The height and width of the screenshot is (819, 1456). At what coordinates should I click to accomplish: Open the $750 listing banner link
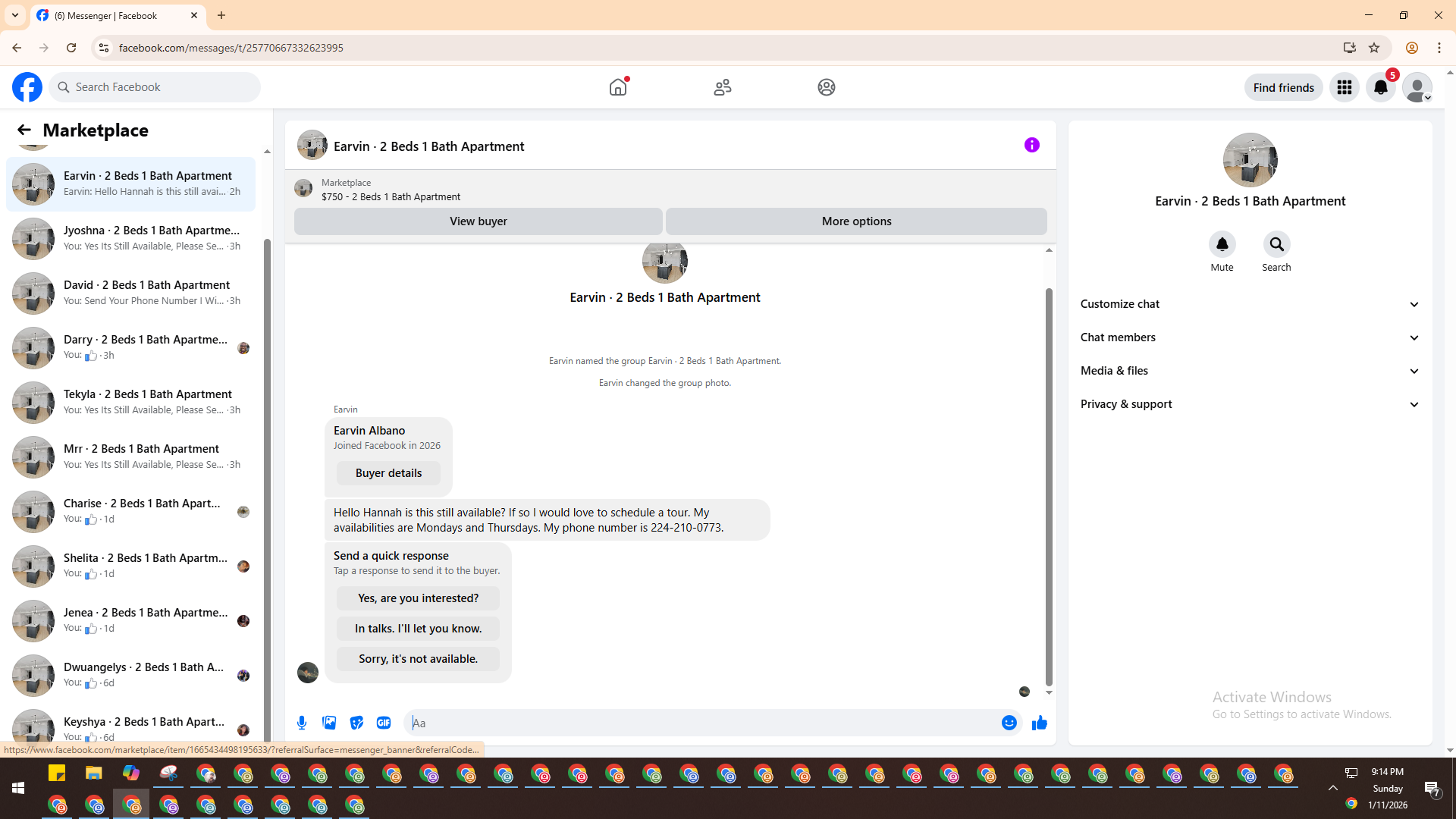(x=670, y=190)
